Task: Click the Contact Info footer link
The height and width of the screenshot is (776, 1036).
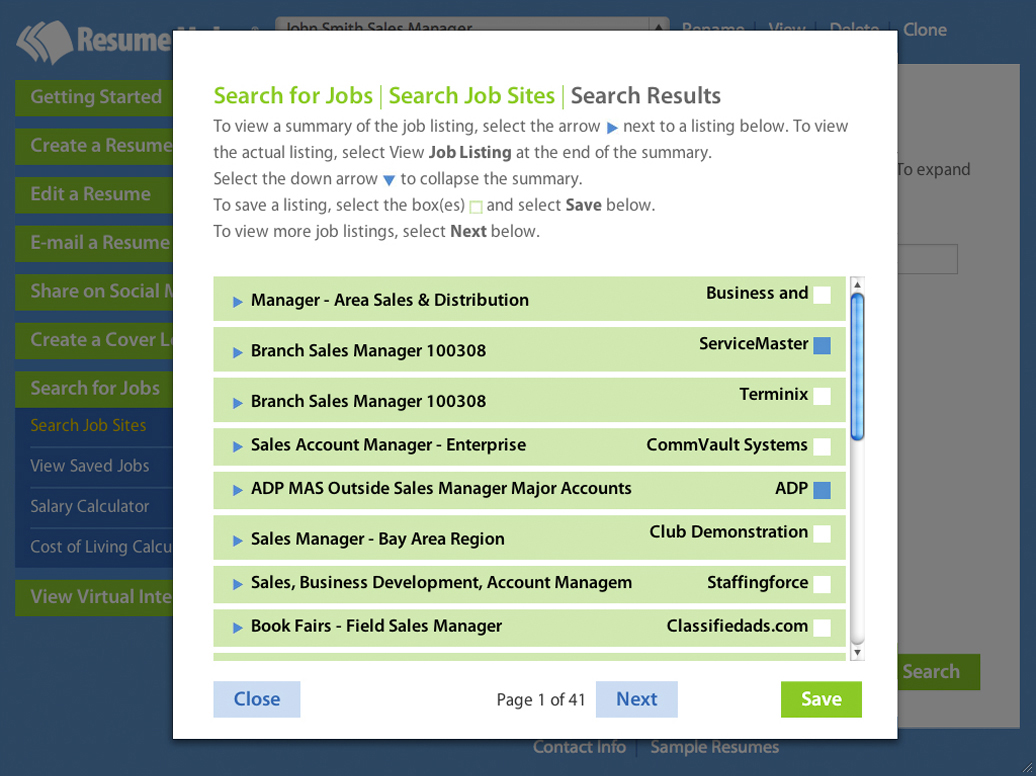Action: click(x=580, y=747)
